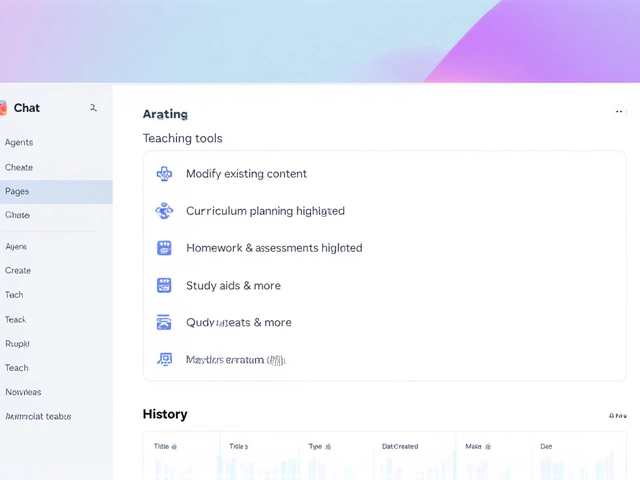
Task: Select Teack in the sidebar
Action: point(16,320)
